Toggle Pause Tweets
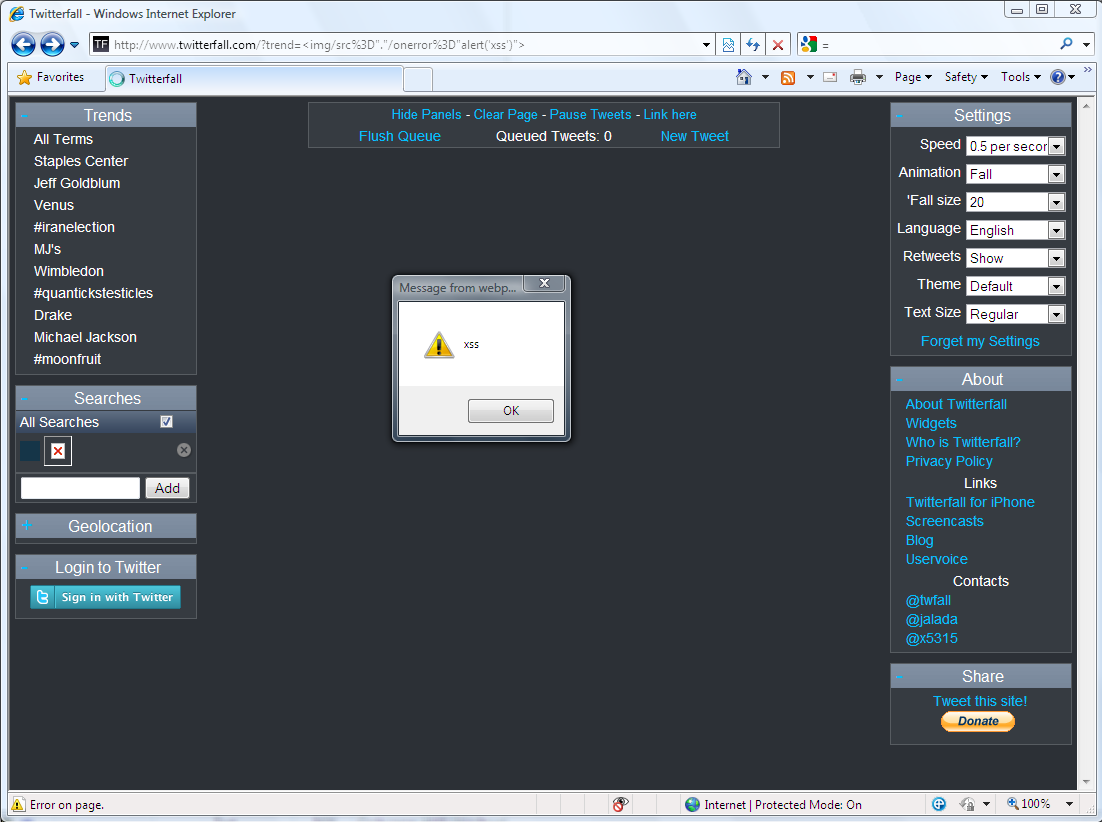This screenshot has height=822, width=1102. pyautogui.click(x=590, y=115)
